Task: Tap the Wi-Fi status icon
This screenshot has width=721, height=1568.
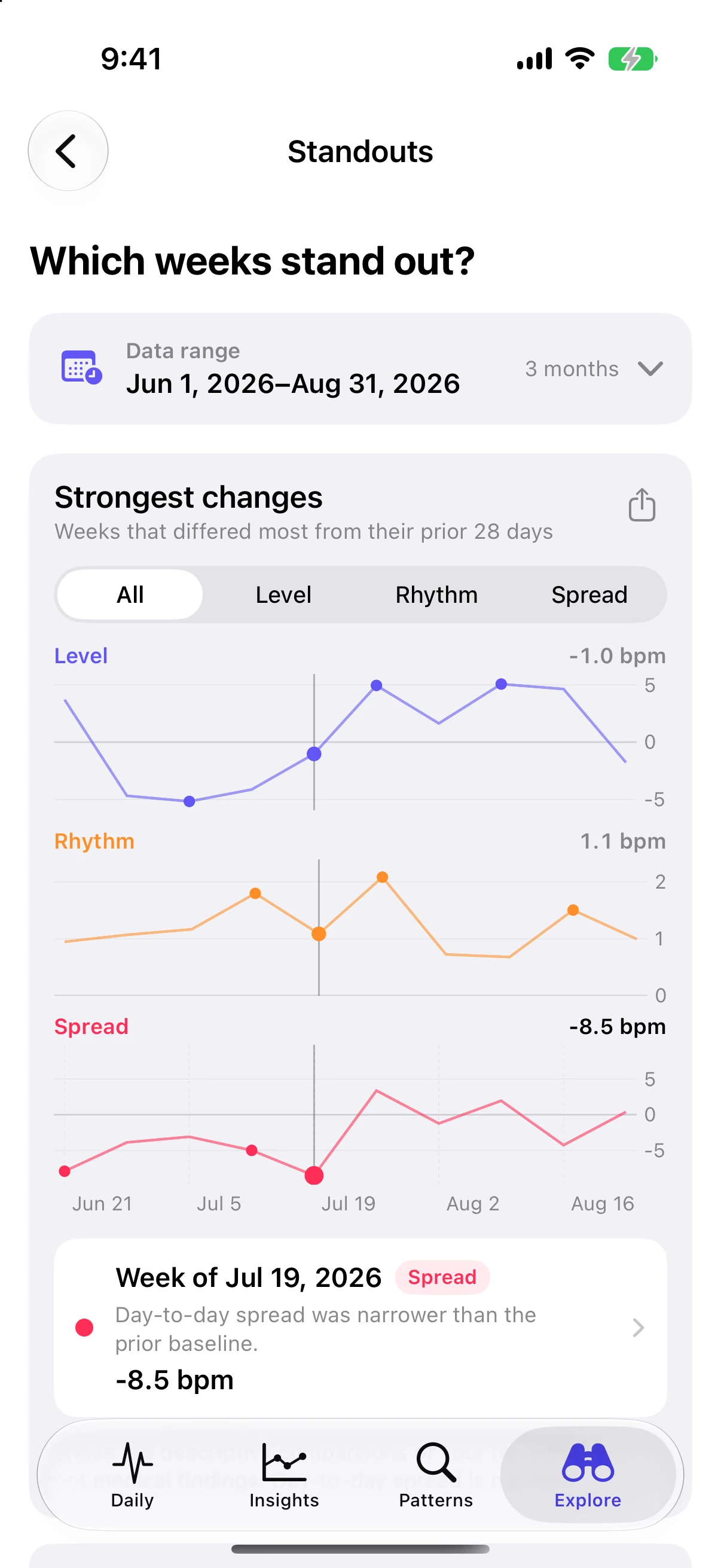Action: tap(579, 59)
